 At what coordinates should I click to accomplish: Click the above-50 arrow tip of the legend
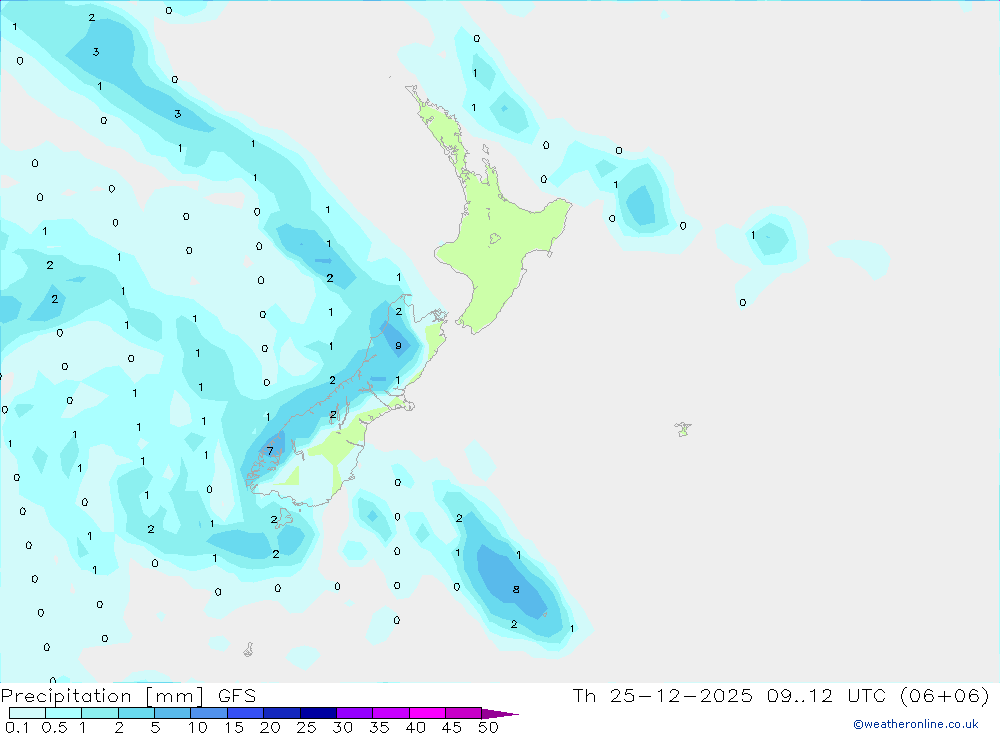(501, 713)
